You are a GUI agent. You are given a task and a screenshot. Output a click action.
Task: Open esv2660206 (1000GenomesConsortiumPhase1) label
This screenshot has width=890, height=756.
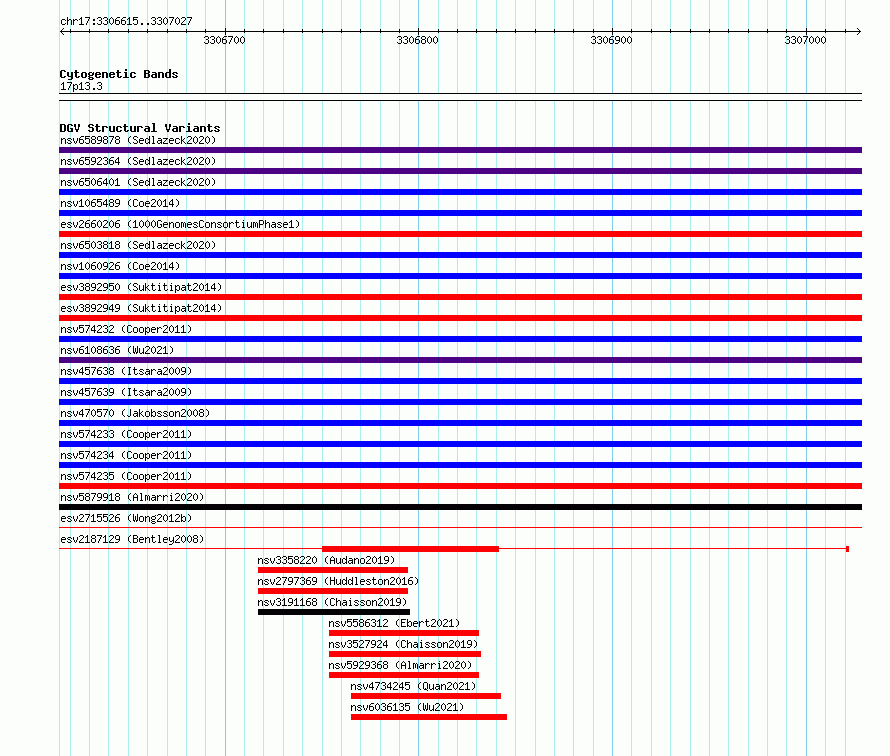[180, 224]
